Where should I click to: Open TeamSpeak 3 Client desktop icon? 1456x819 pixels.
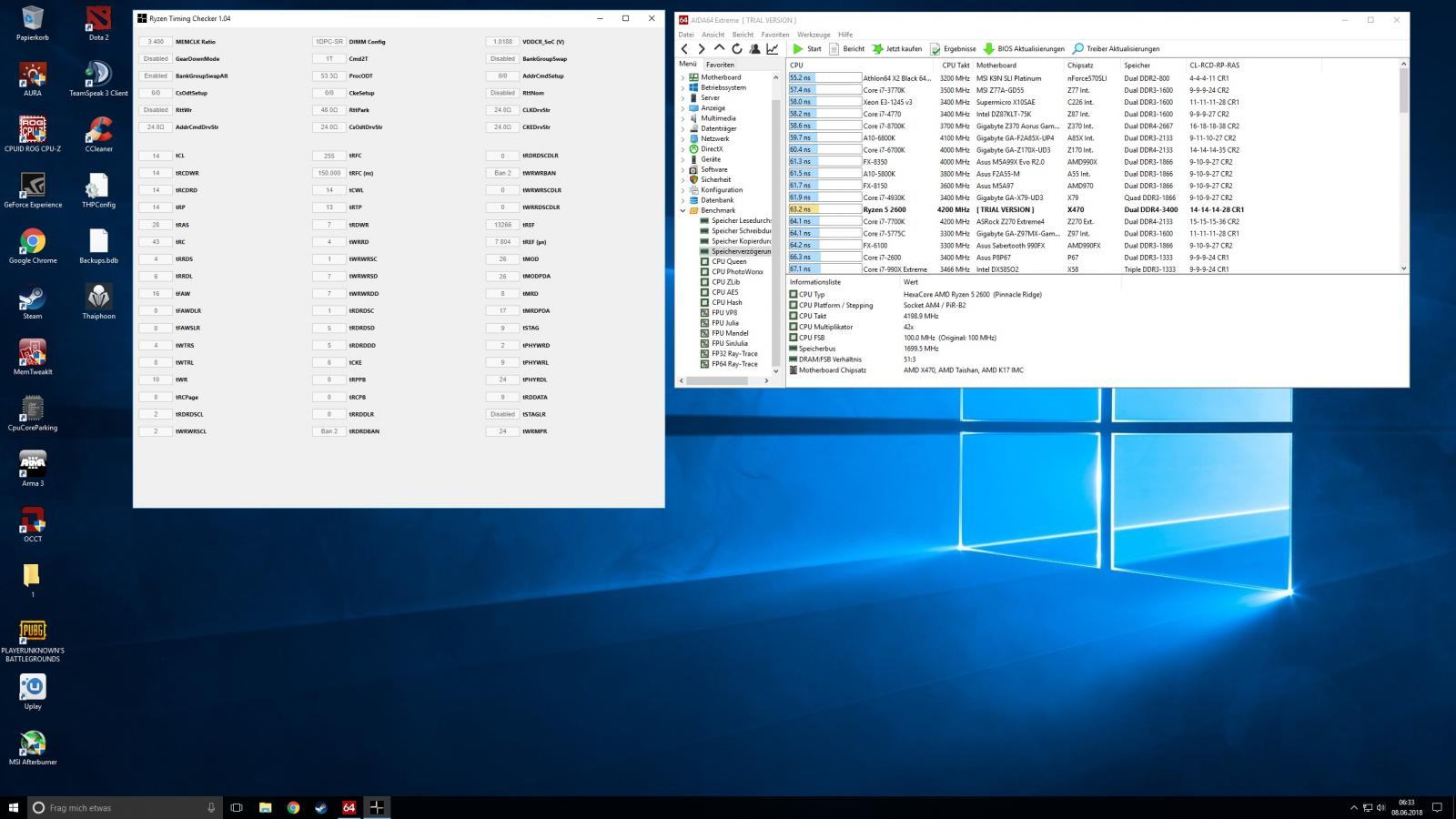tap(98, 79)
